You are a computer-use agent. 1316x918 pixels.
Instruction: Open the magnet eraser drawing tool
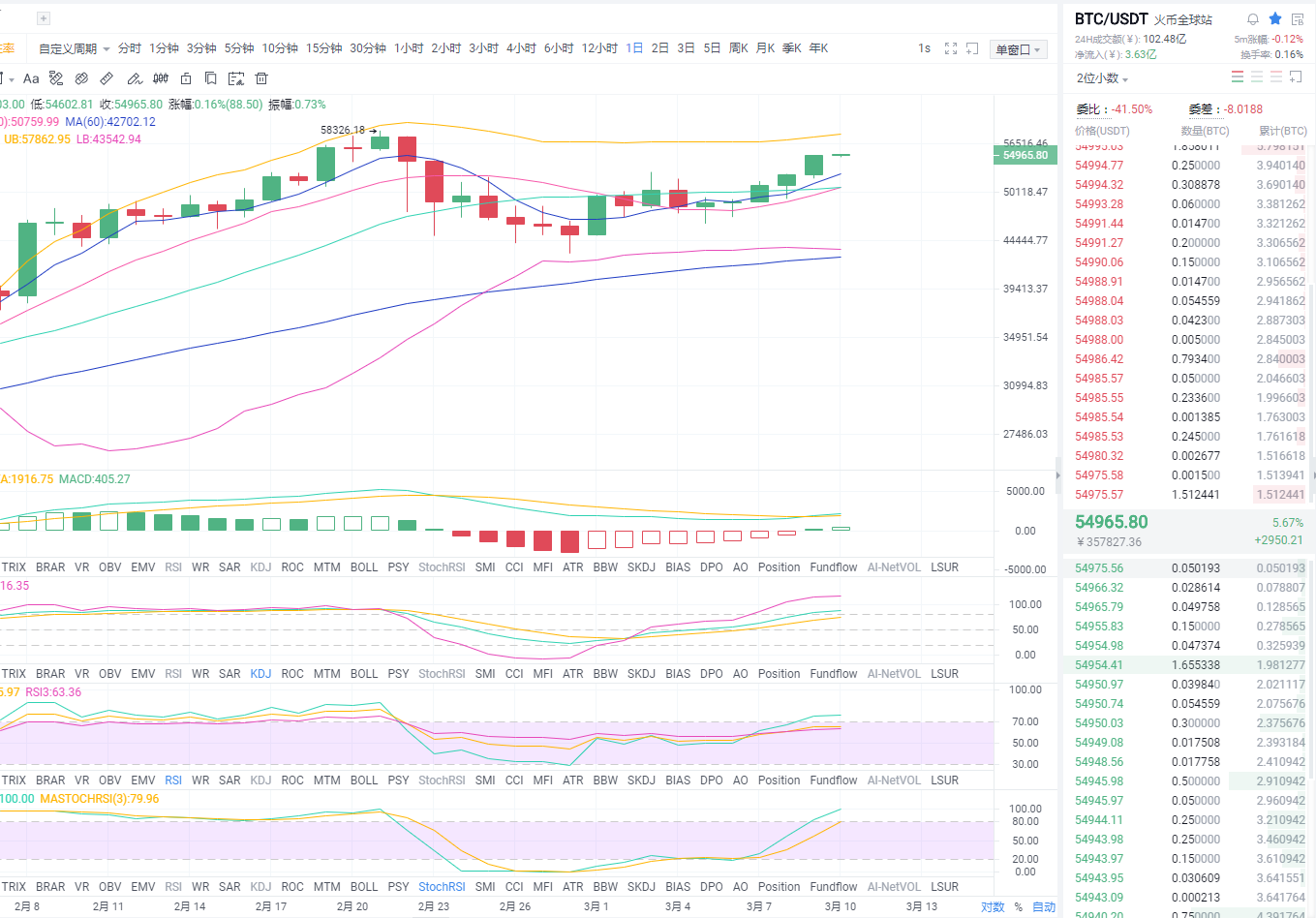(82, 78)
